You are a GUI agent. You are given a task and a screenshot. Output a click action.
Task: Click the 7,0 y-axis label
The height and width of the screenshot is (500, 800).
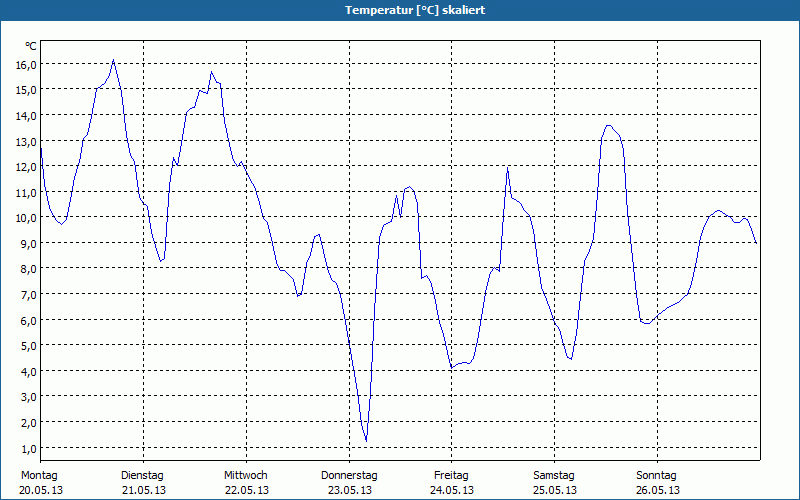[x=28, y=295]
